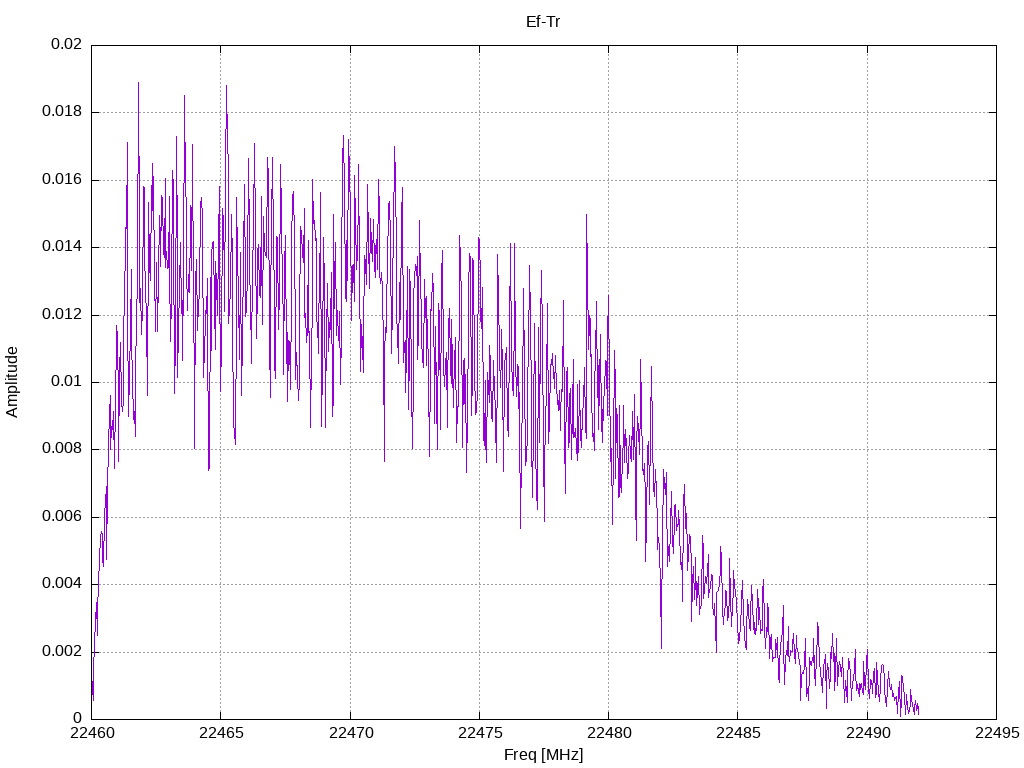Viewport: 1024px width, 768px height.
Task: Click x-axis tick label 22490
Action: pos(867,733)
